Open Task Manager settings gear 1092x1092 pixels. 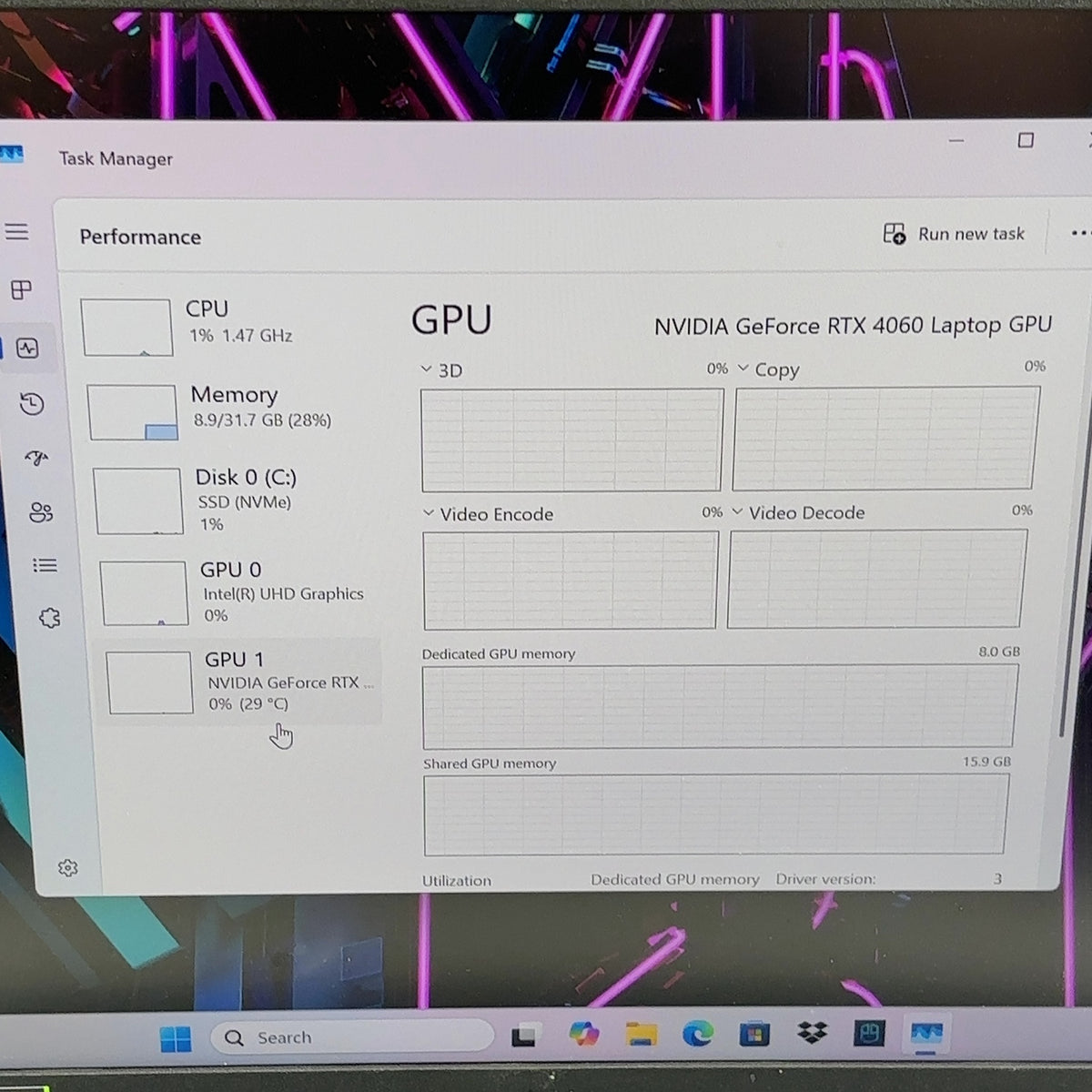[68, 868]
